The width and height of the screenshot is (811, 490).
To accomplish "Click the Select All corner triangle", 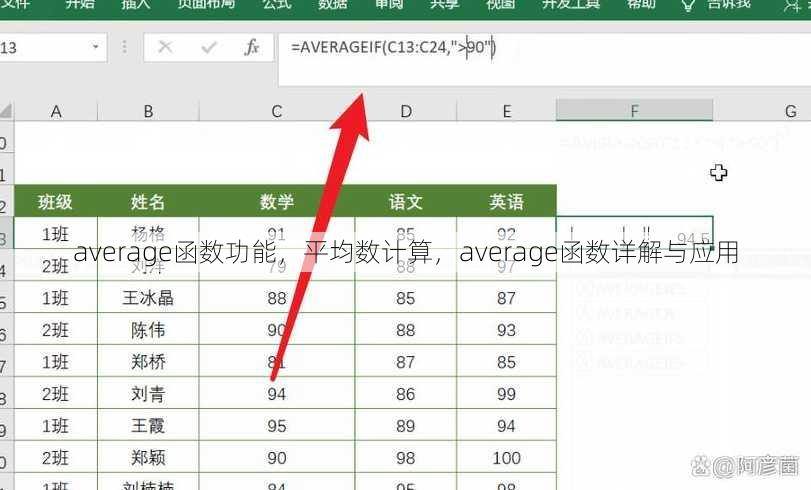I will 6,111.
